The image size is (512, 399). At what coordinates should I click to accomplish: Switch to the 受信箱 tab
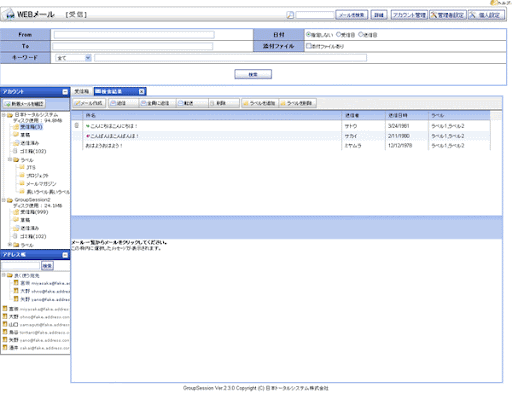(82, 92)
